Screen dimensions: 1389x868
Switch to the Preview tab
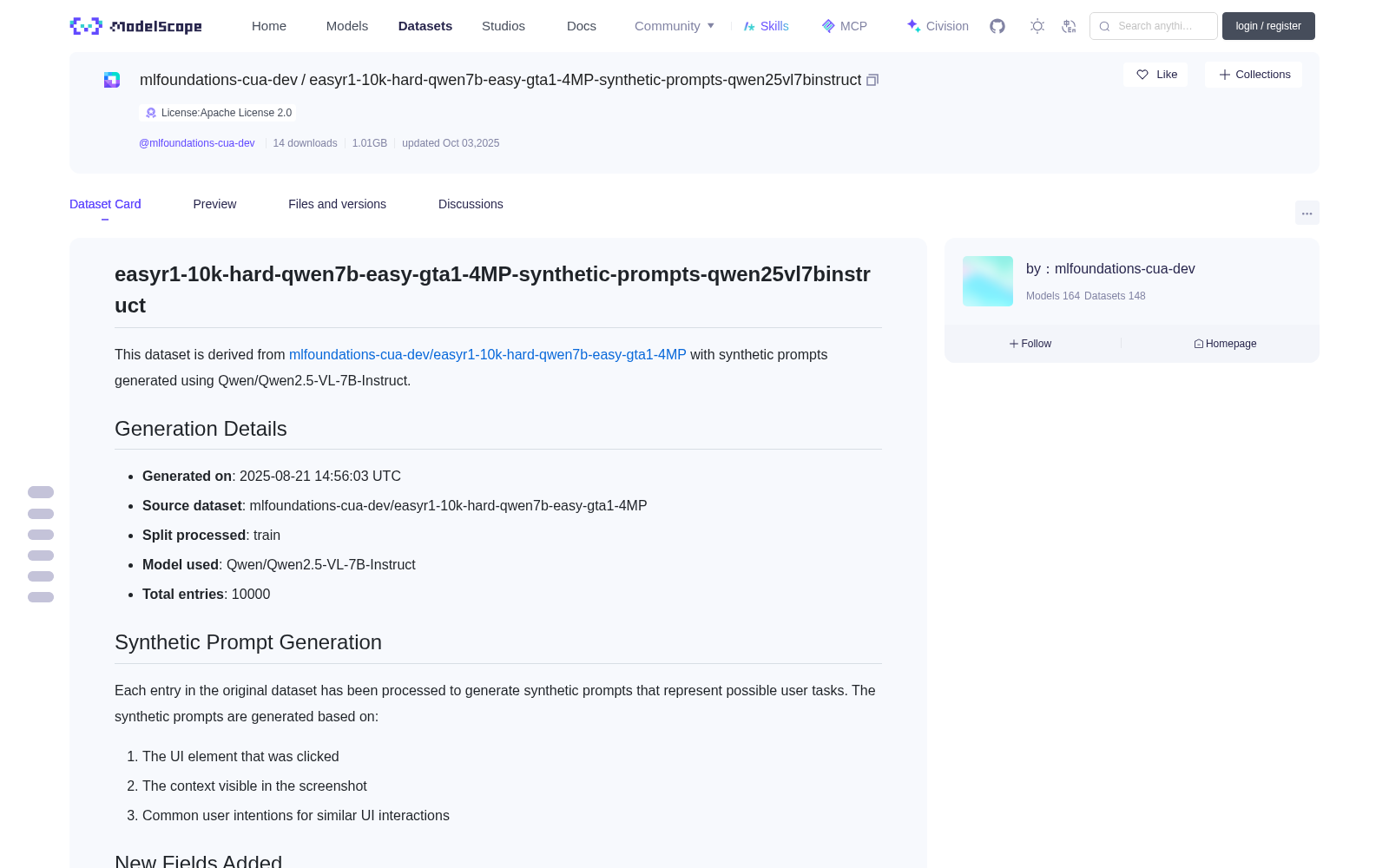214,204
